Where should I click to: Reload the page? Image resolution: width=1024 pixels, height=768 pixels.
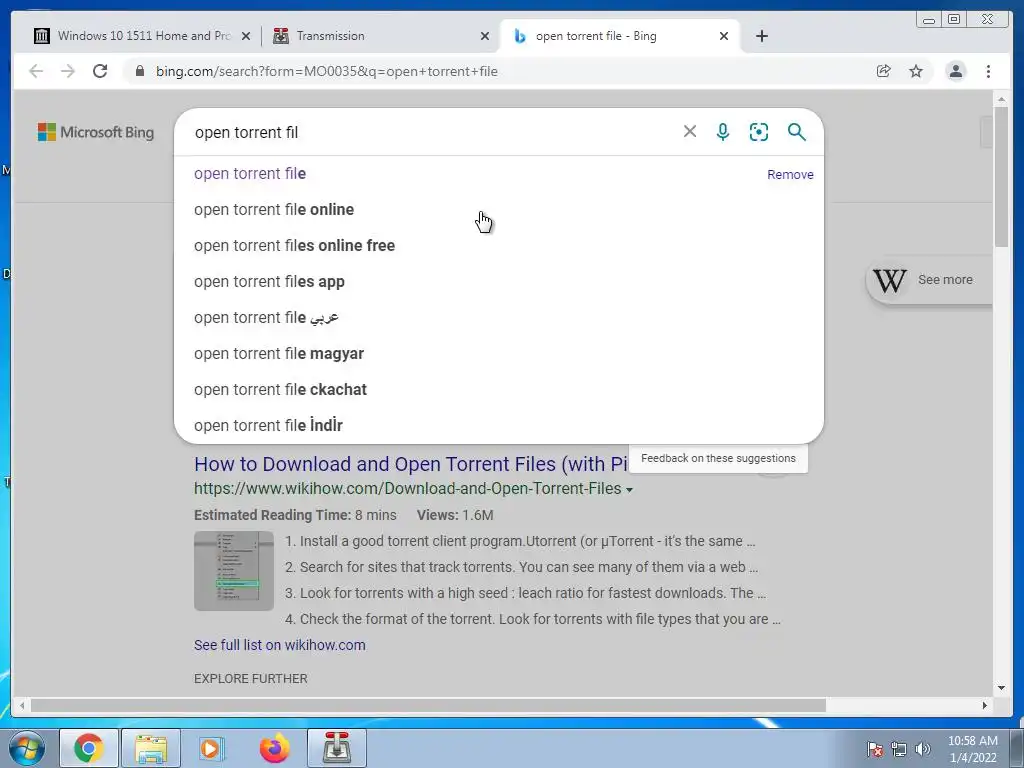100,71
